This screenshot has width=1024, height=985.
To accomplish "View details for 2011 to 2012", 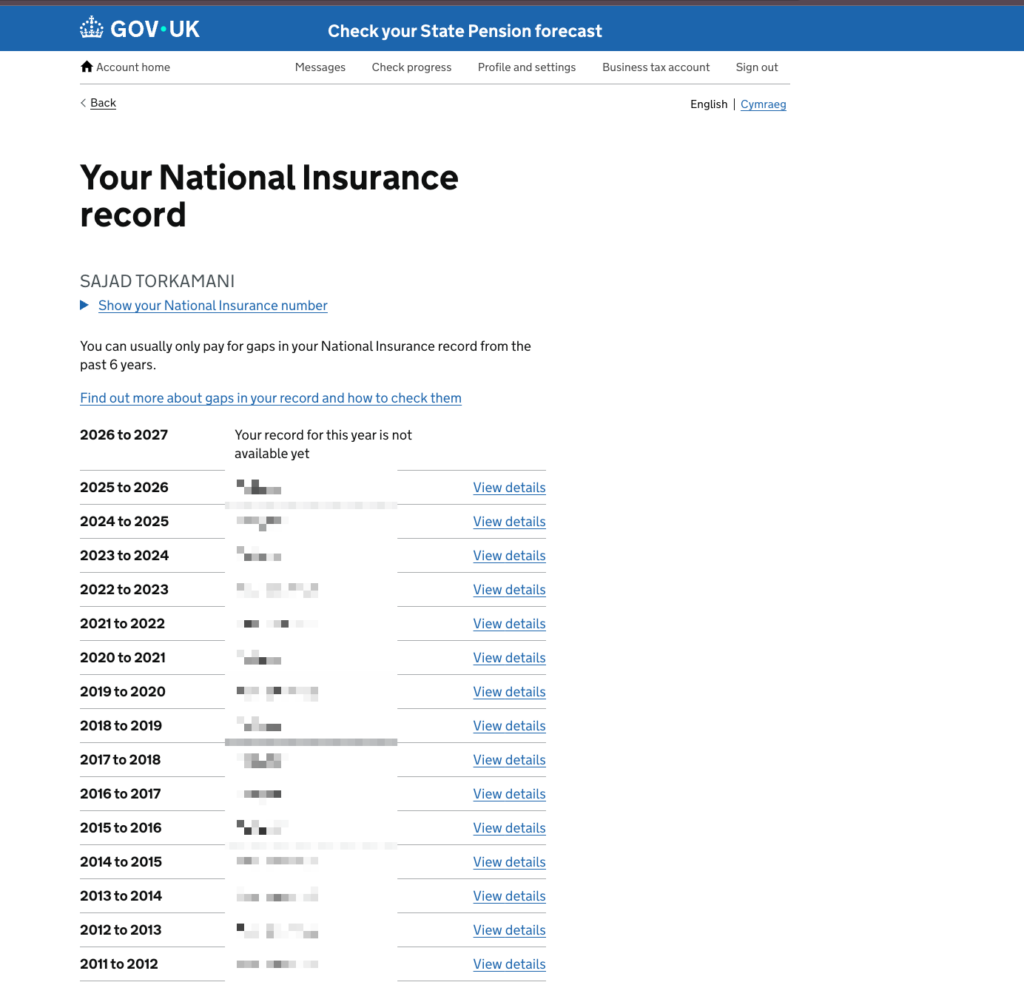I will point(509,964).
